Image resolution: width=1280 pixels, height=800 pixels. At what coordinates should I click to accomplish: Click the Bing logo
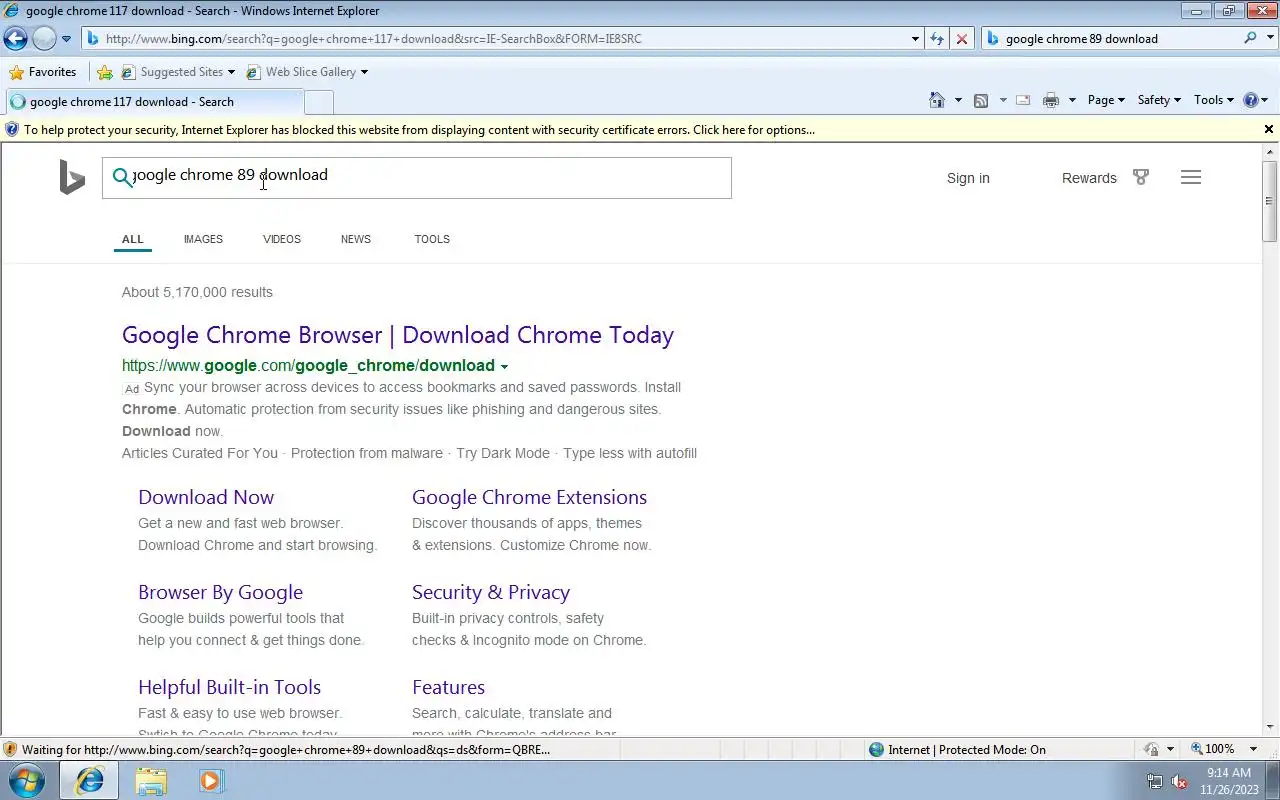pyautogui.click(x=72, y=178)
